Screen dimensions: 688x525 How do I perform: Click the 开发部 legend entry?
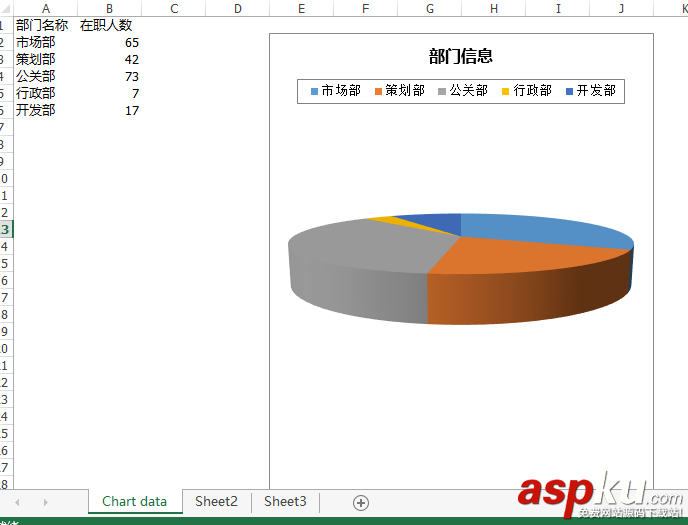click(x=591, y=91)
